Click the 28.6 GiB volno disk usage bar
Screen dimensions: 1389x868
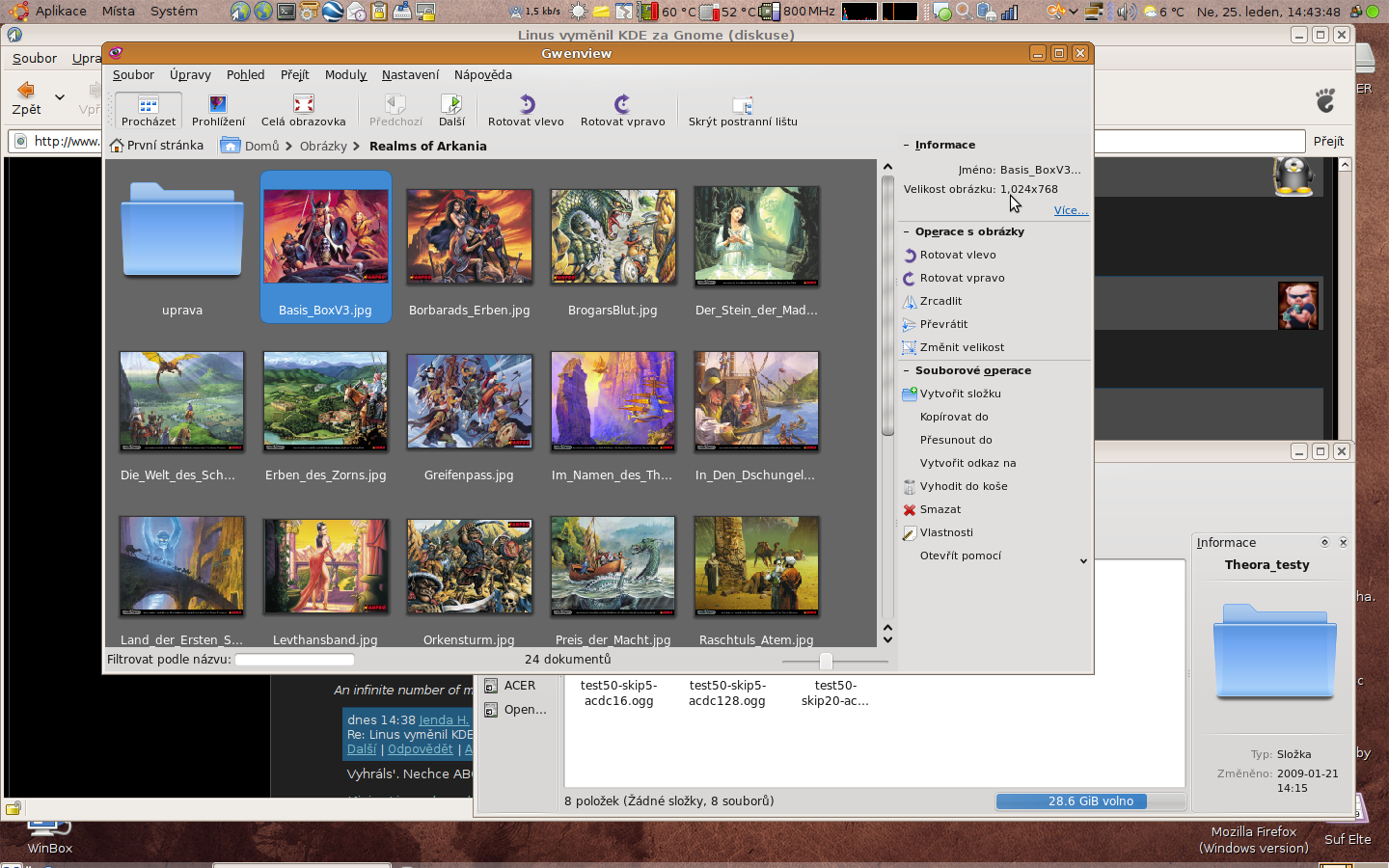(1090, 801)
